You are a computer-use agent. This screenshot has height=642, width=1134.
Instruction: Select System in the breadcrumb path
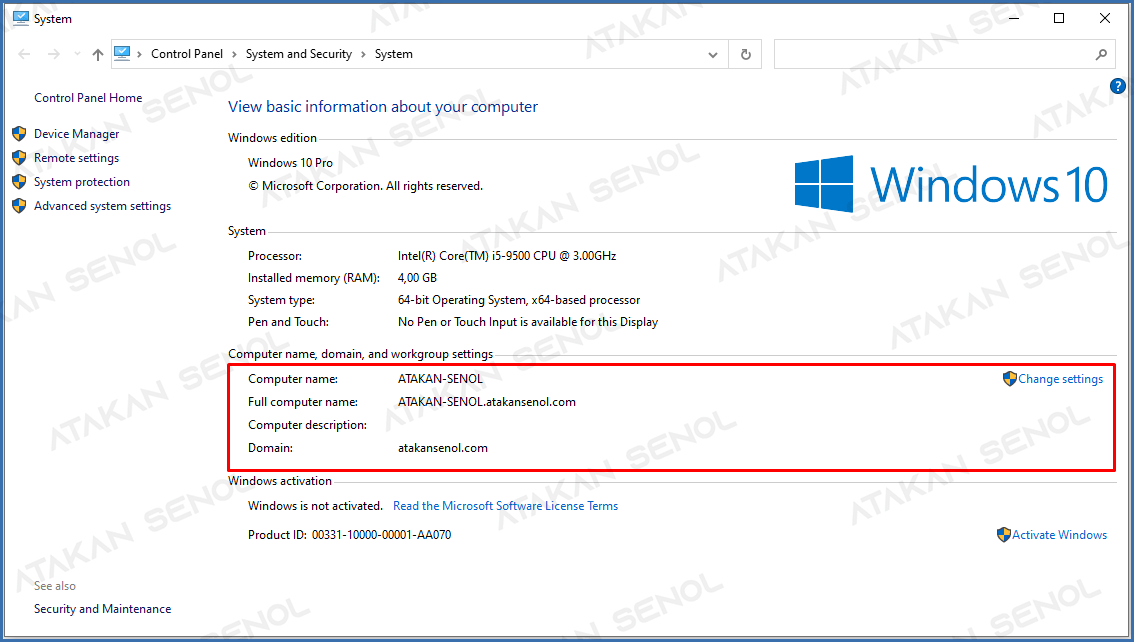click(393, 54)
